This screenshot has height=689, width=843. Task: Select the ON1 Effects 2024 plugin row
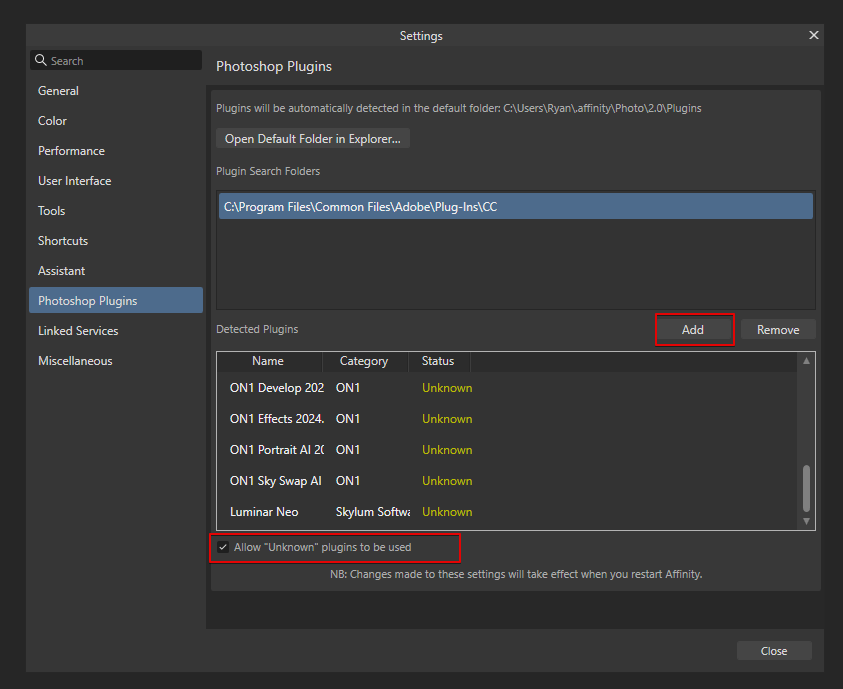(x=507, y=419)
